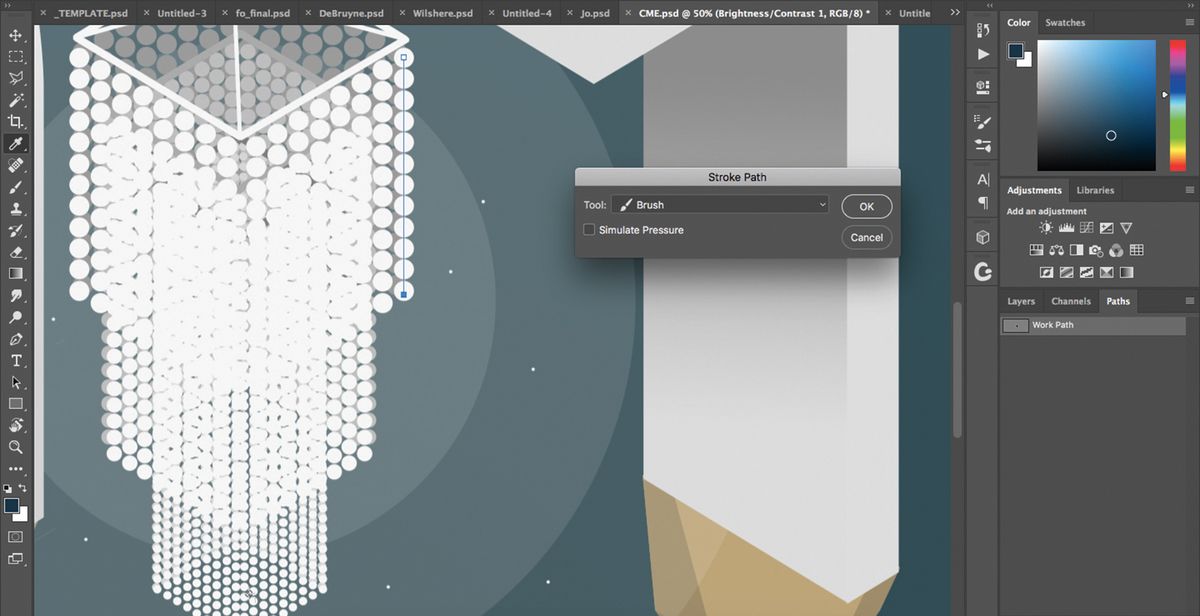
Task: Add a Curves adjustment
Action: click(x=1087, y=227)
